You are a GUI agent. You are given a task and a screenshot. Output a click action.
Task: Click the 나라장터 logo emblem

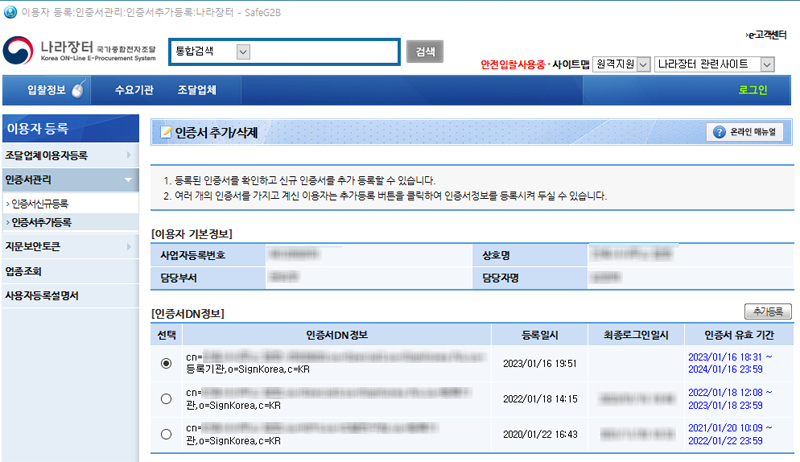tap(18, 50)
